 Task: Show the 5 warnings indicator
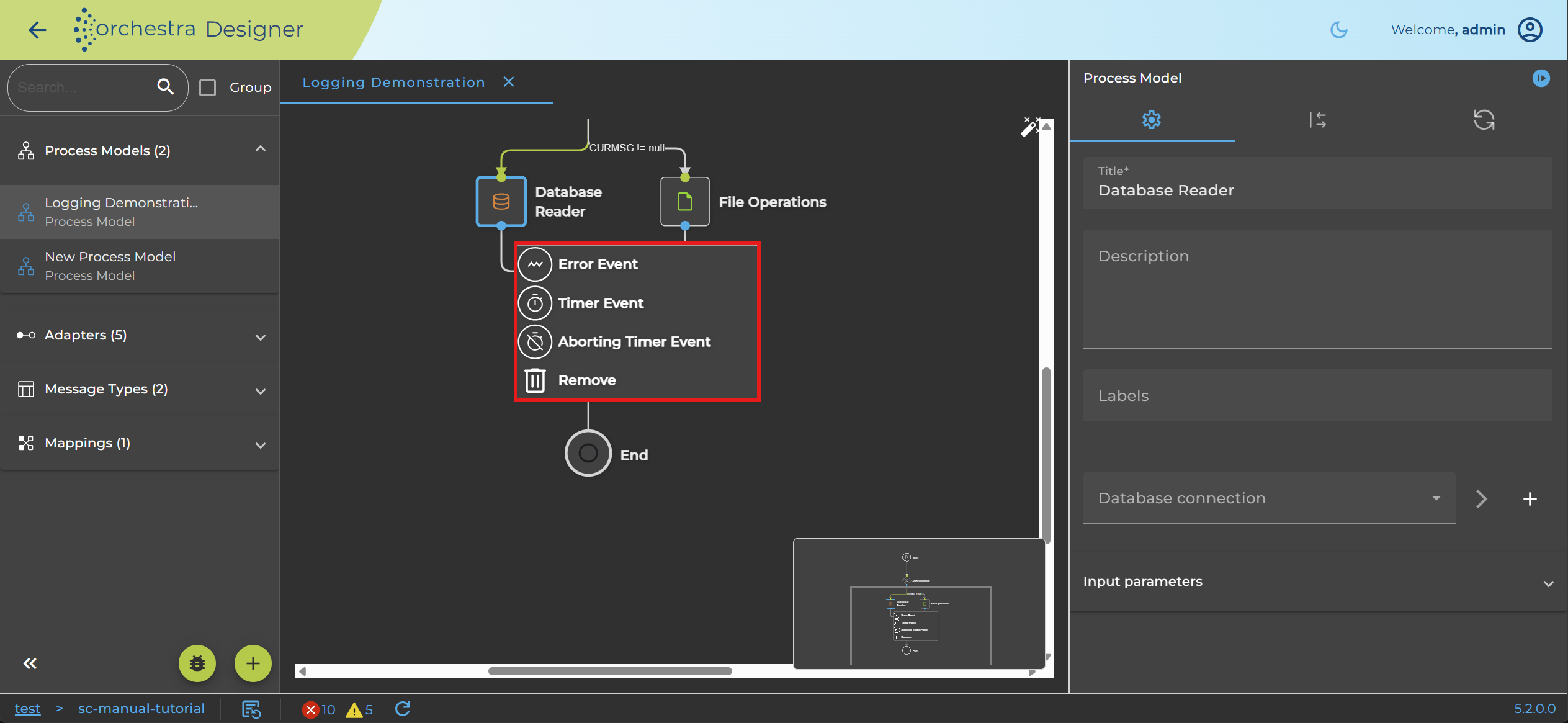pyautogui.click(x=360, y=709)
